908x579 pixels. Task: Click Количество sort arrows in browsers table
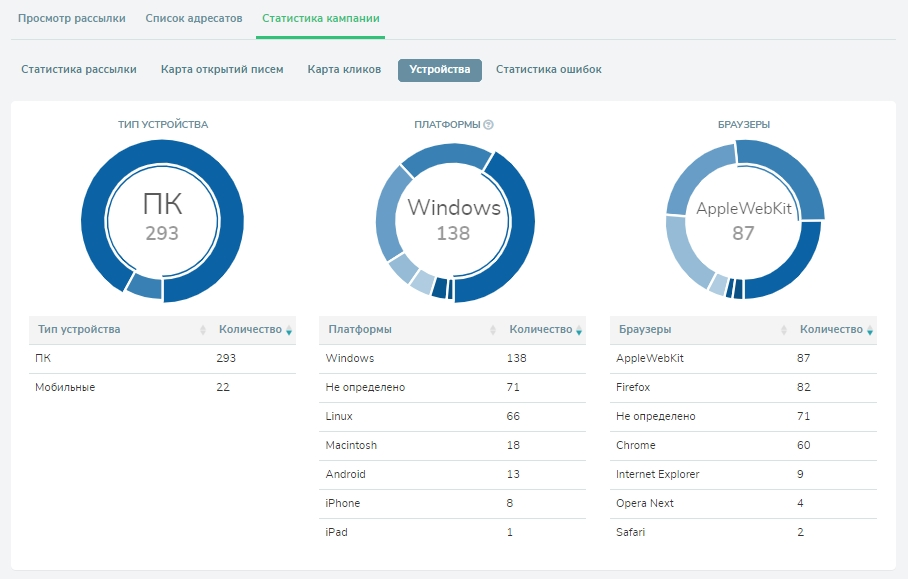point(870,330)
